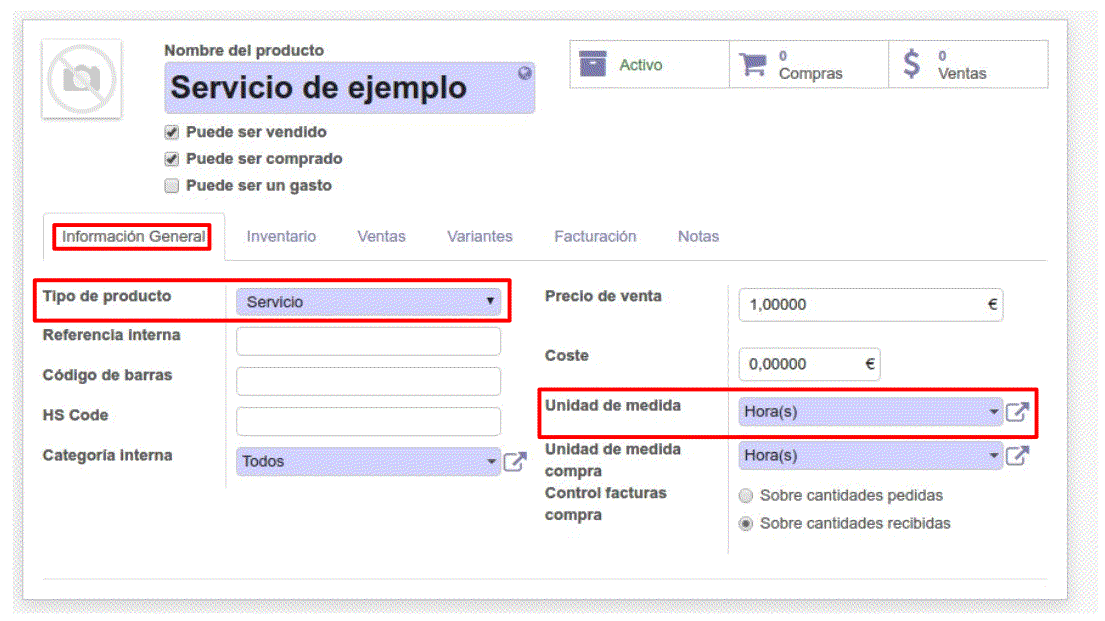Select Sobre cantidades pedidas radio option
Viewport: 1105px width, 621px height.
(745, 495)
